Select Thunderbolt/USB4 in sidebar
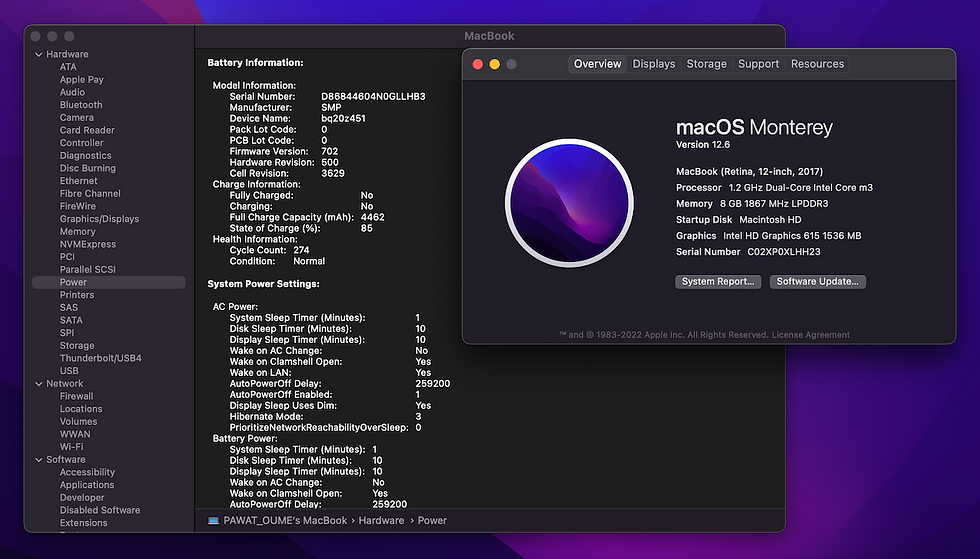The height and width of the screenshot is (559, 980). click(101, 358)
